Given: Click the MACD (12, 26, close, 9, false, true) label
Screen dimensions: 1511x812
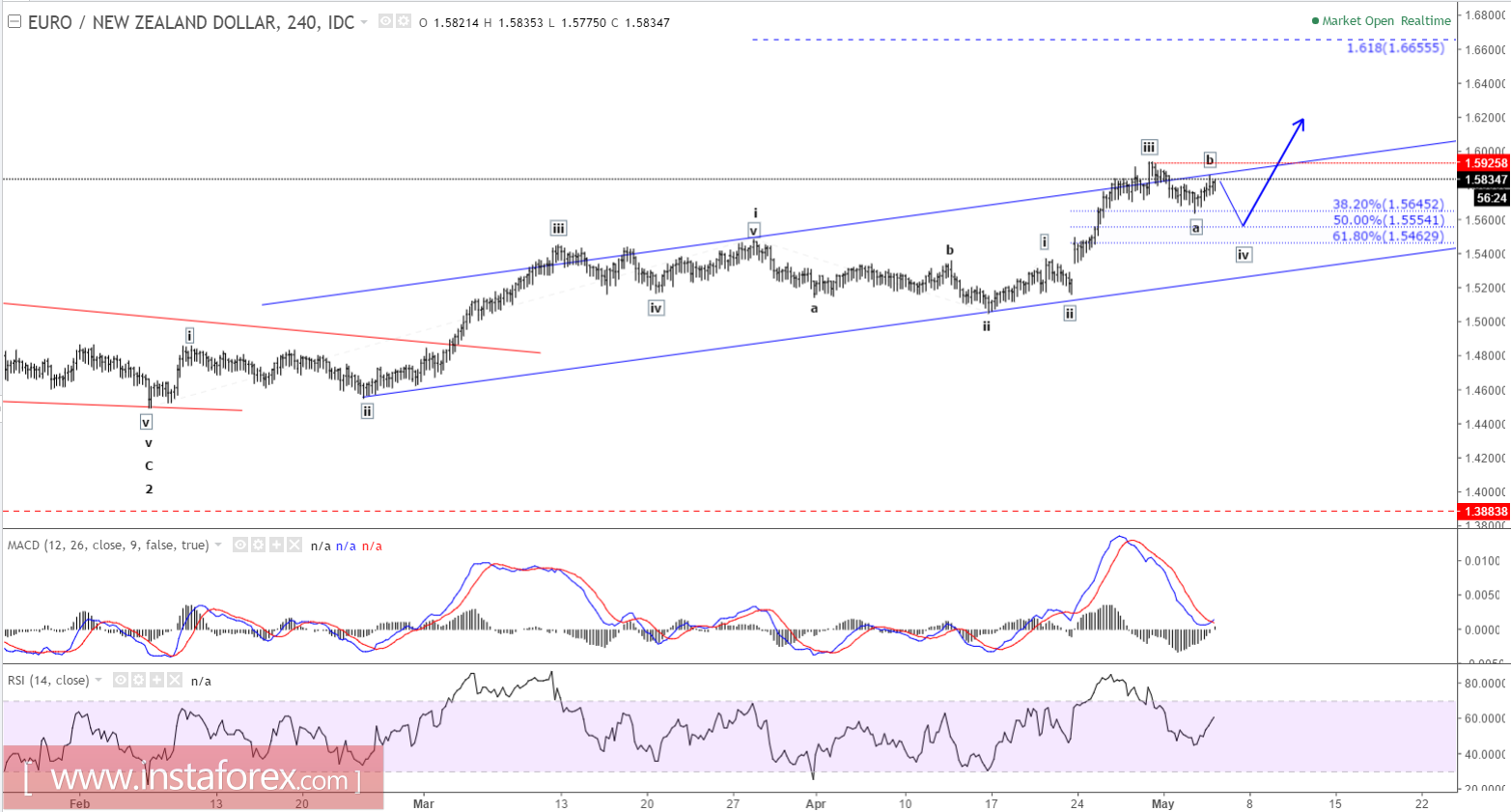Looking at the screenshot, I should [108, 546].
